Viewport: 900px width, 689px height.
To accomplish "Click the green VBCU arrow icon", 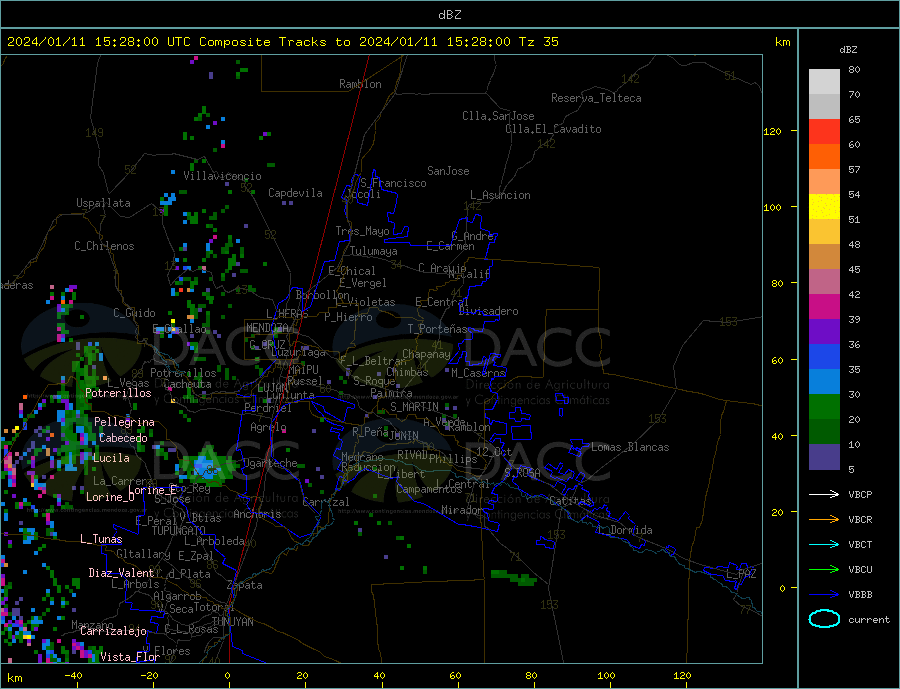I will pyautogui.click(x=824, y=570).
